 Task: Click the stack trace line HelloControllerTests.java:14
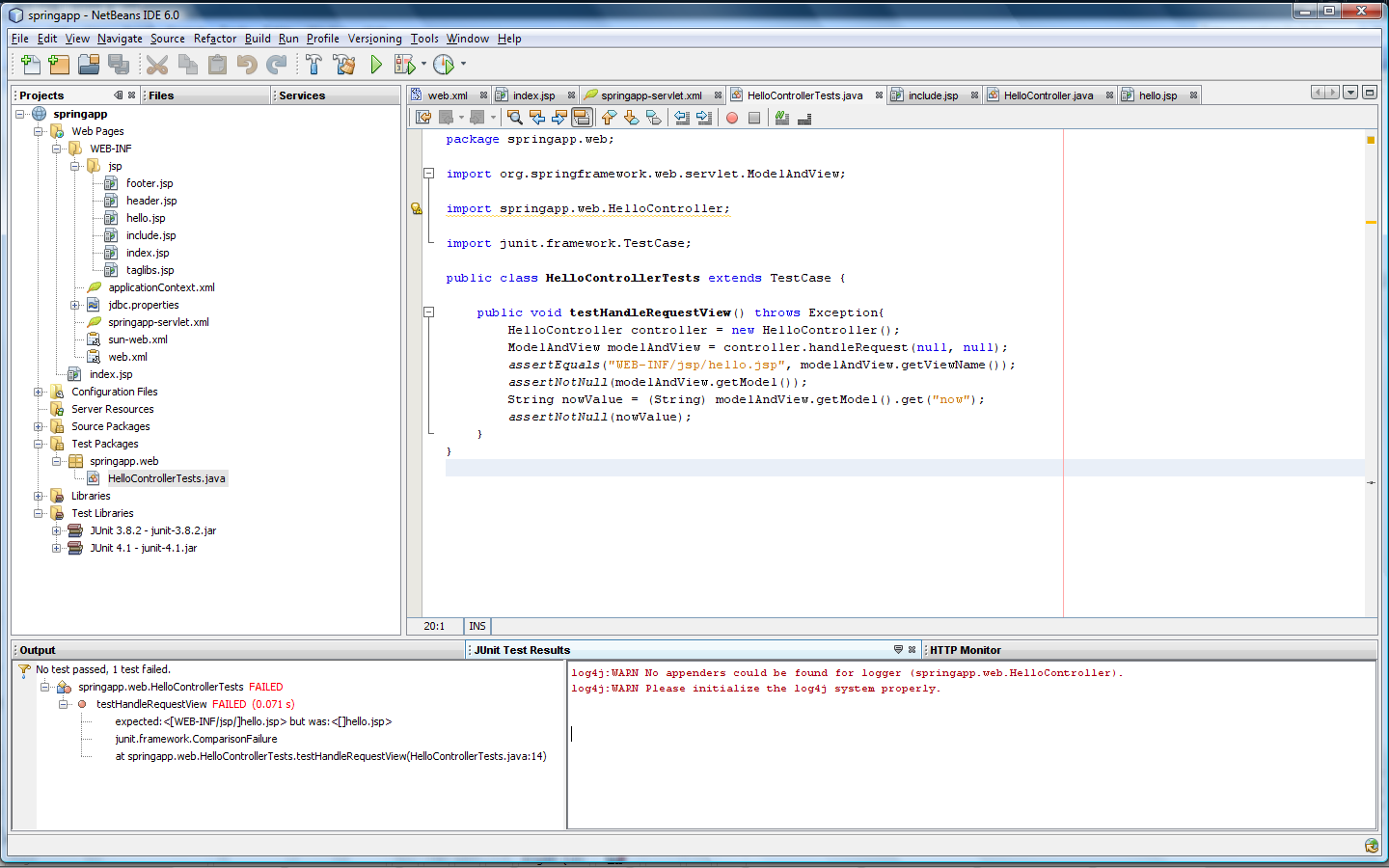point(330,756)
